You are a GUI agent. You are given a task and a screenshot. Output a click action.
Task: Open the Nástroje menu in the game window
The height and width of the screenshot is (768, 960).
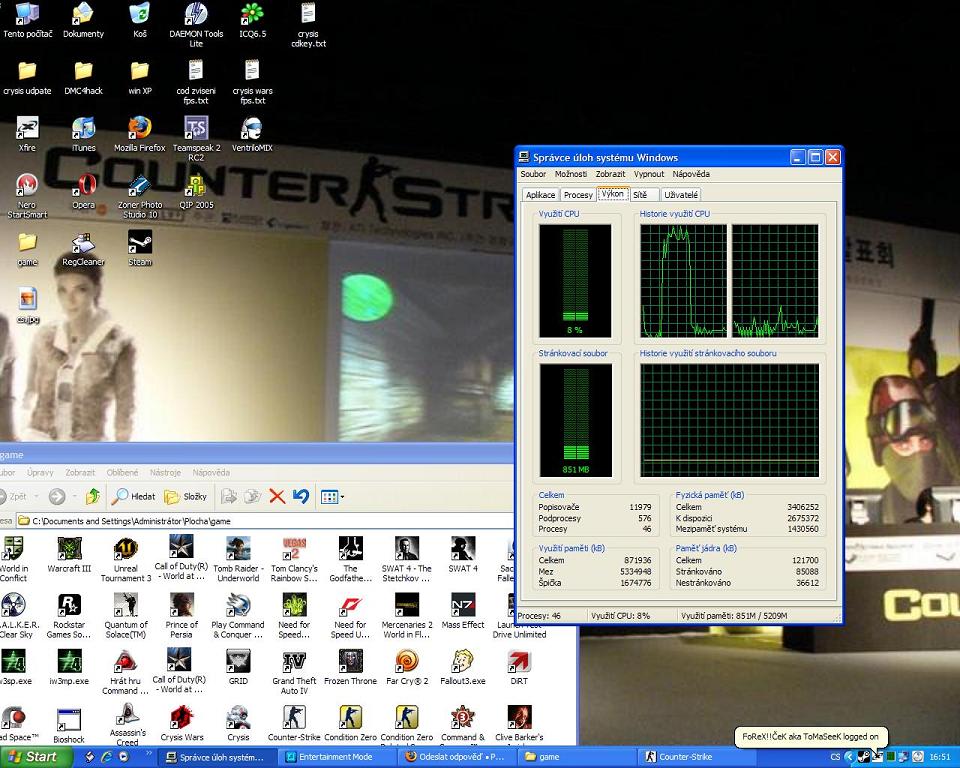(x=165, y=472)
